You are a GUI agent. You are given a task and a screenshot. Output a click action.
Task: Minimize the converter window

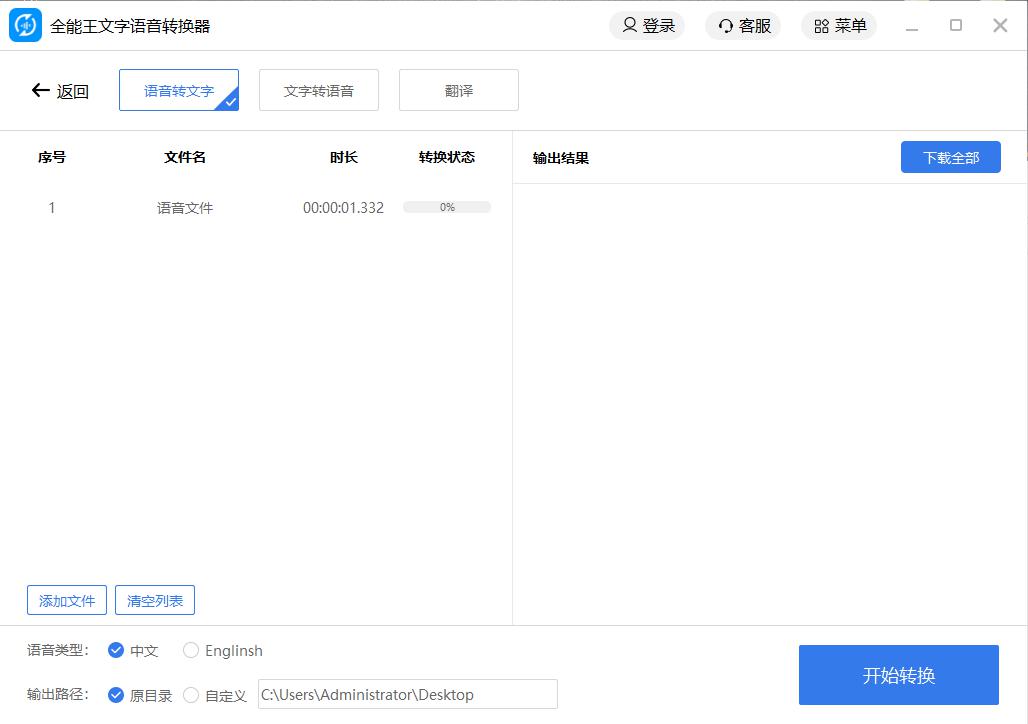click(912, 27)
